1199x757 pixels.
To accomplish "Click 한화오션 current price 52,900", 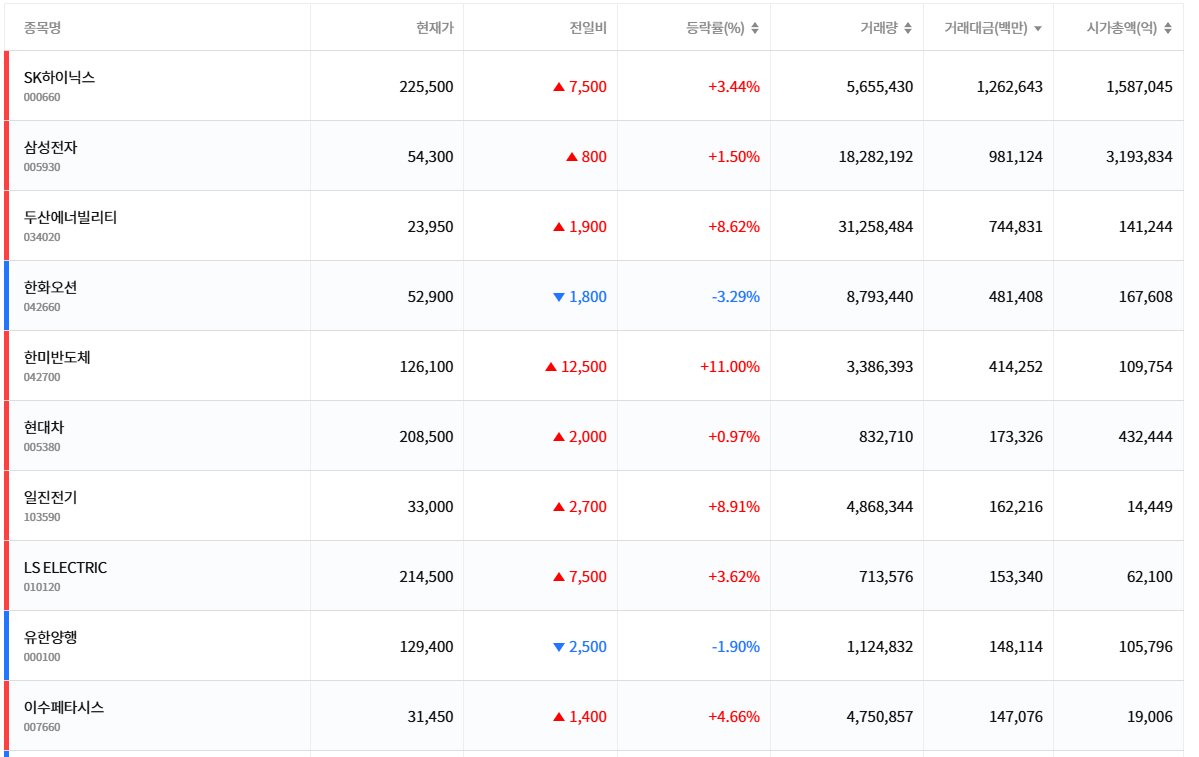I will click(x=431, y=297).
